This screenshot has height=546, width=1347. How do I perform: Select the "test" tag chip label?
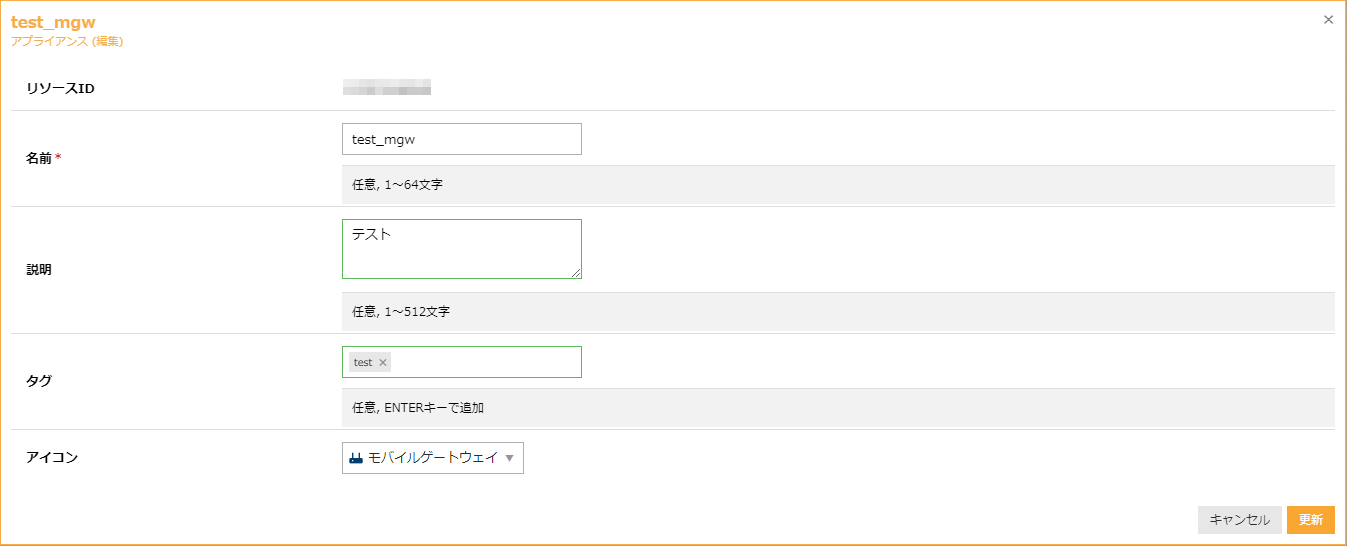[363, 363]
